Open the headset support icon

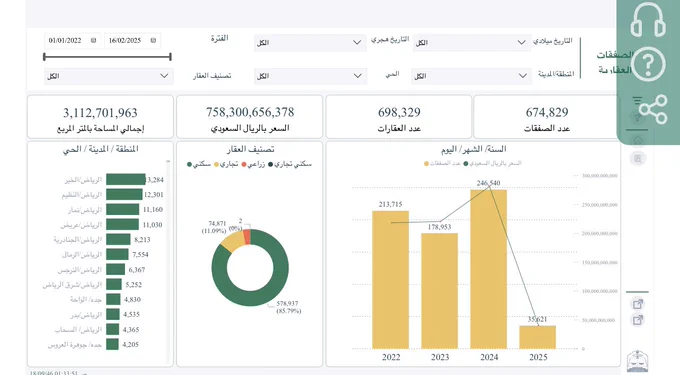tap(648, 20)
